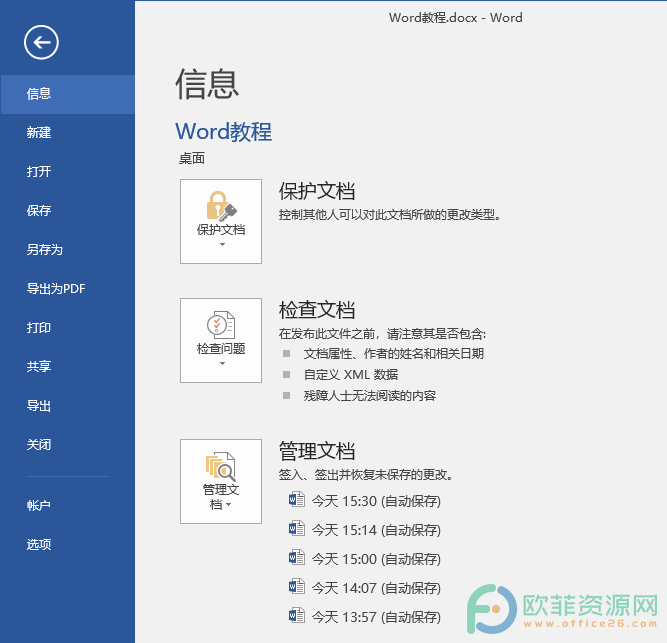
Task: Click 自定义 XML 数据 item
Action: click(351, 375)
